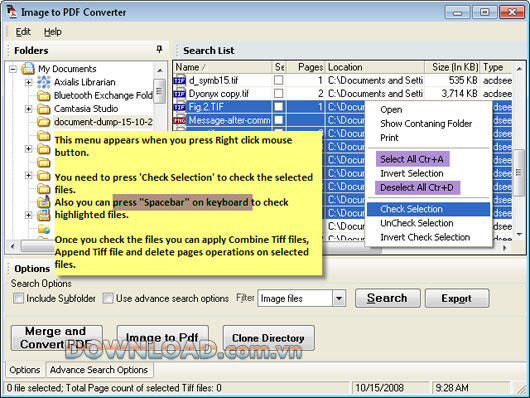
Task: Open the Help menu
Action: pyautogui.click(x=53, y=31)
